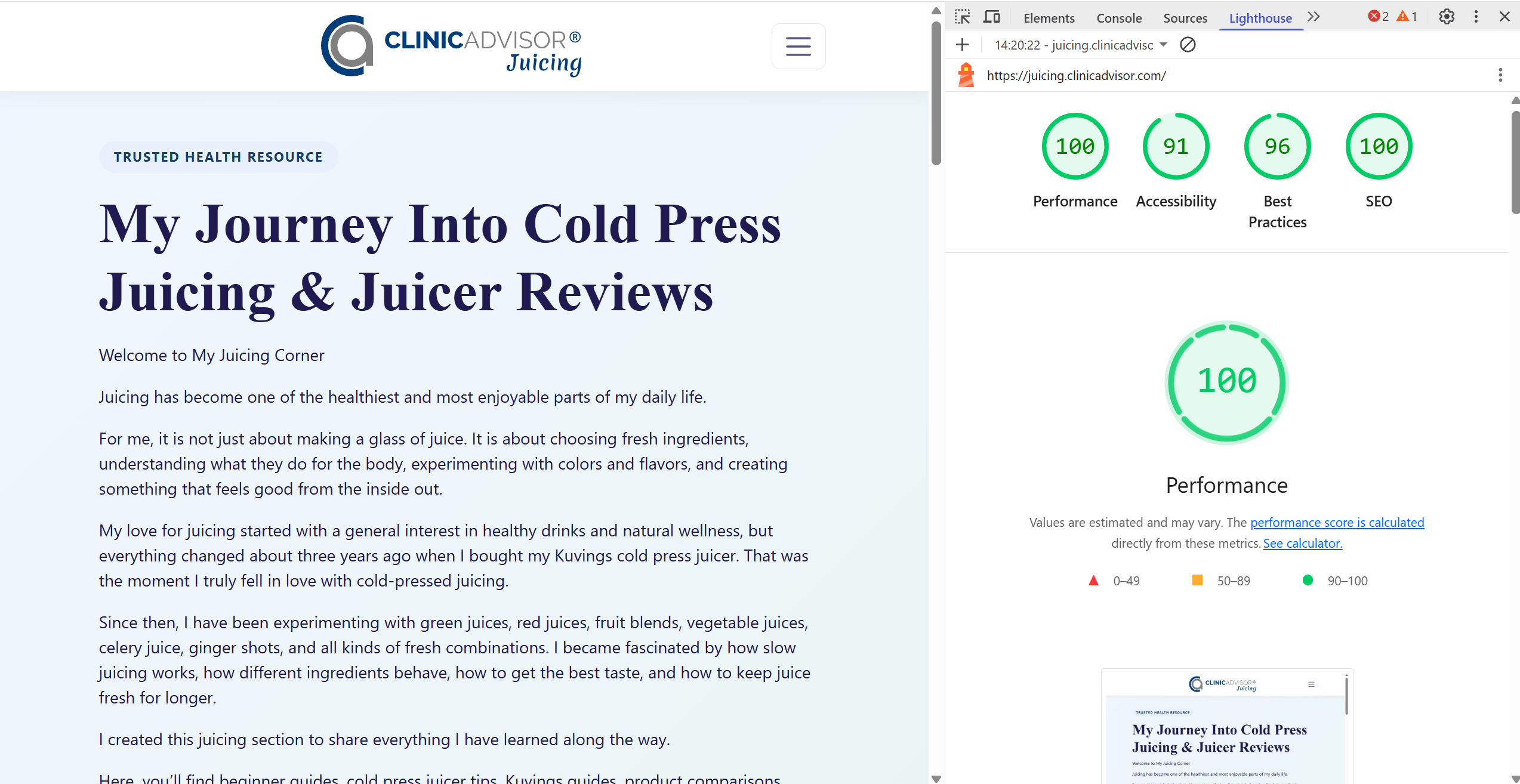
Task: Jump to the Accessibility score gauge 91
Action: pyautogui.click(x=1176, y=146)
